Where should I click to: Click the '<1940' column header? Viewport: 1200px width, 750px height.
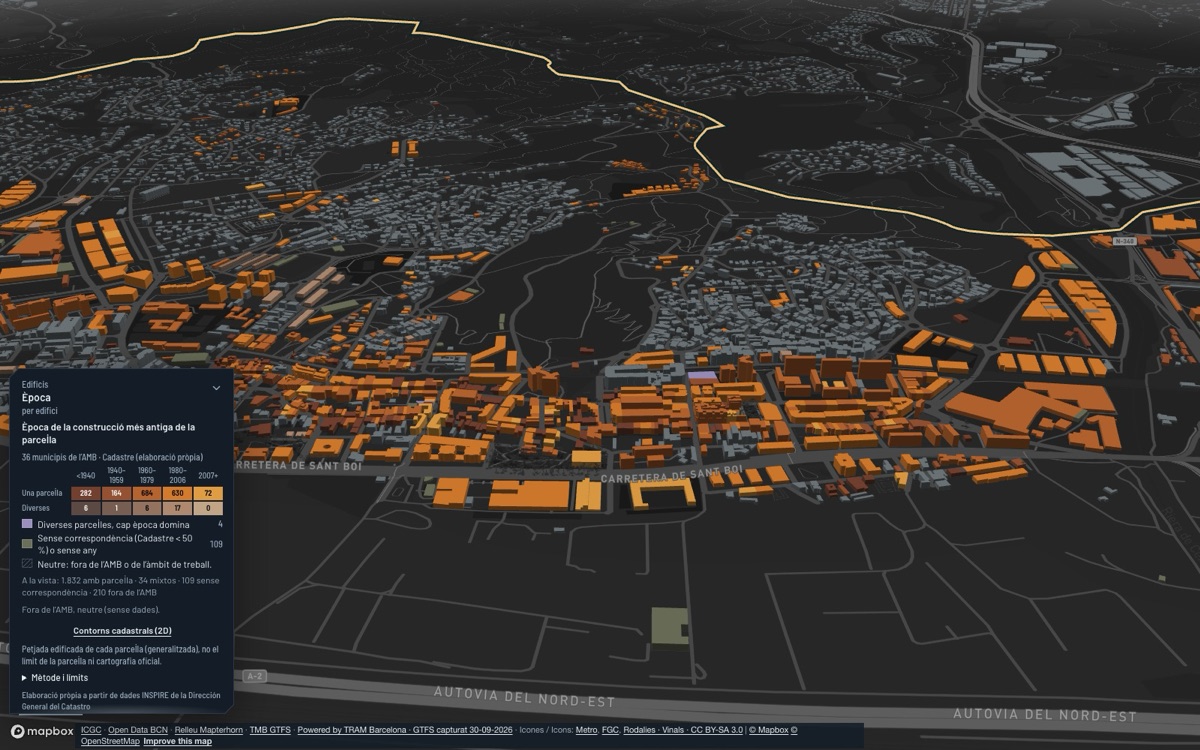click(86, 475)
